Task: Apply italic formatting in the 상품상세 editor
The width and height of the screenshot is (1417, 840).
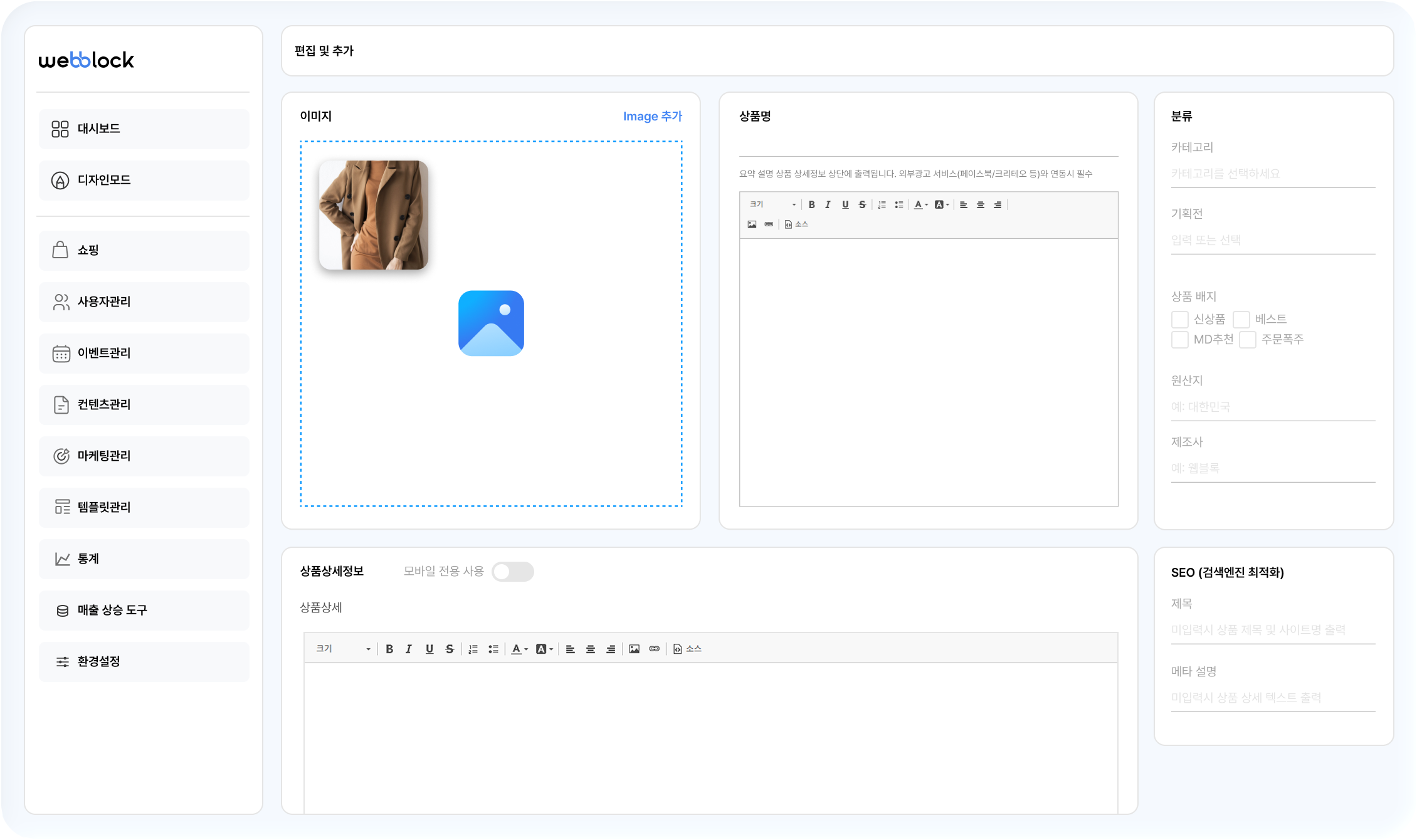Action: pyautogui.click(x=408, y=649)
